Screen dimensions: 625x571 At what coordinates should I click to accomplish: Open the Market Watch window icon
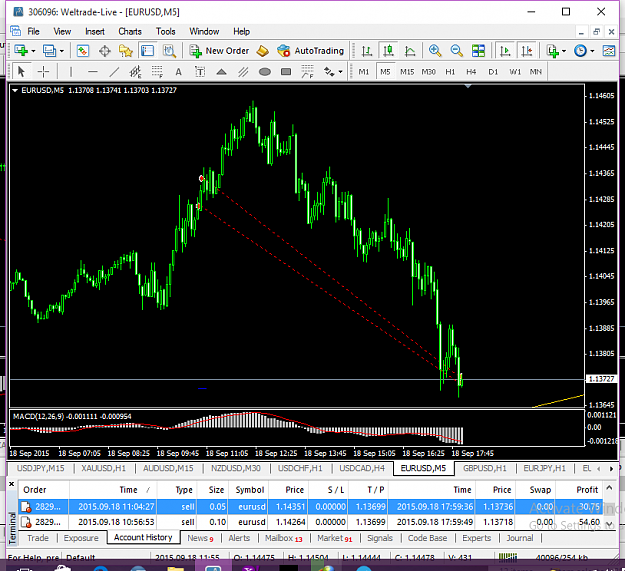(83, 51)
